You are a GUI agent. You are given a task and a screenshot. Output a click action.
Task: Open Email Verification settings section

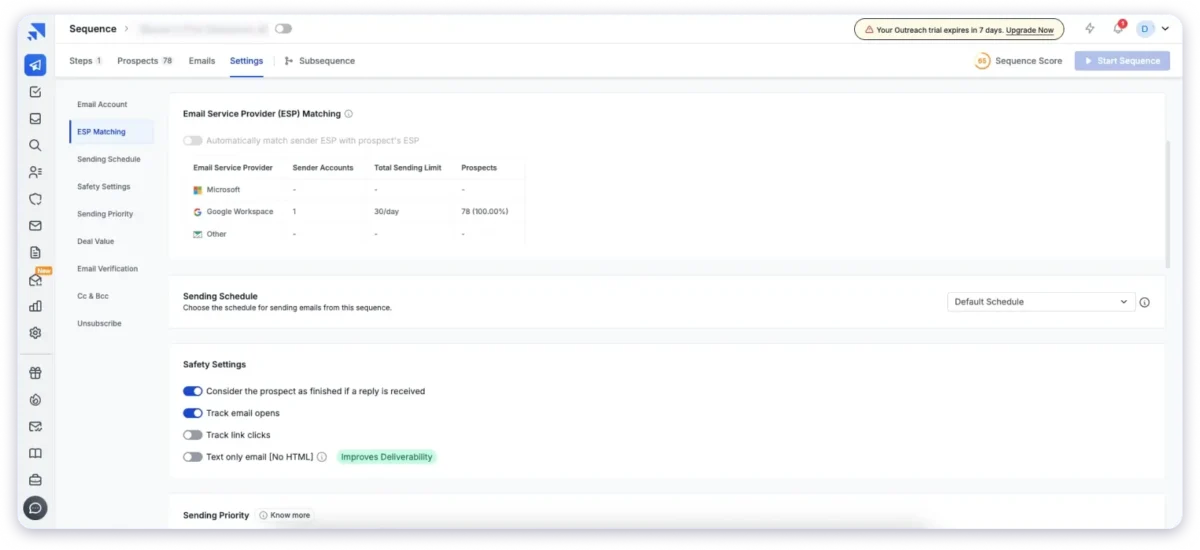pos(108,269)
